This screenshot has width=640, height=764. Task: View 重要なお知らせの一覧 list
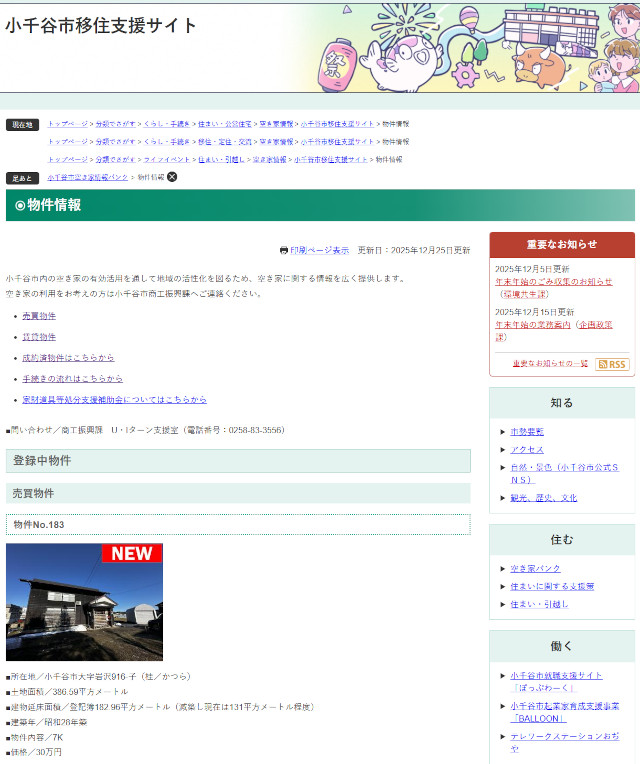pyautogui.click(x=550, y=364)
